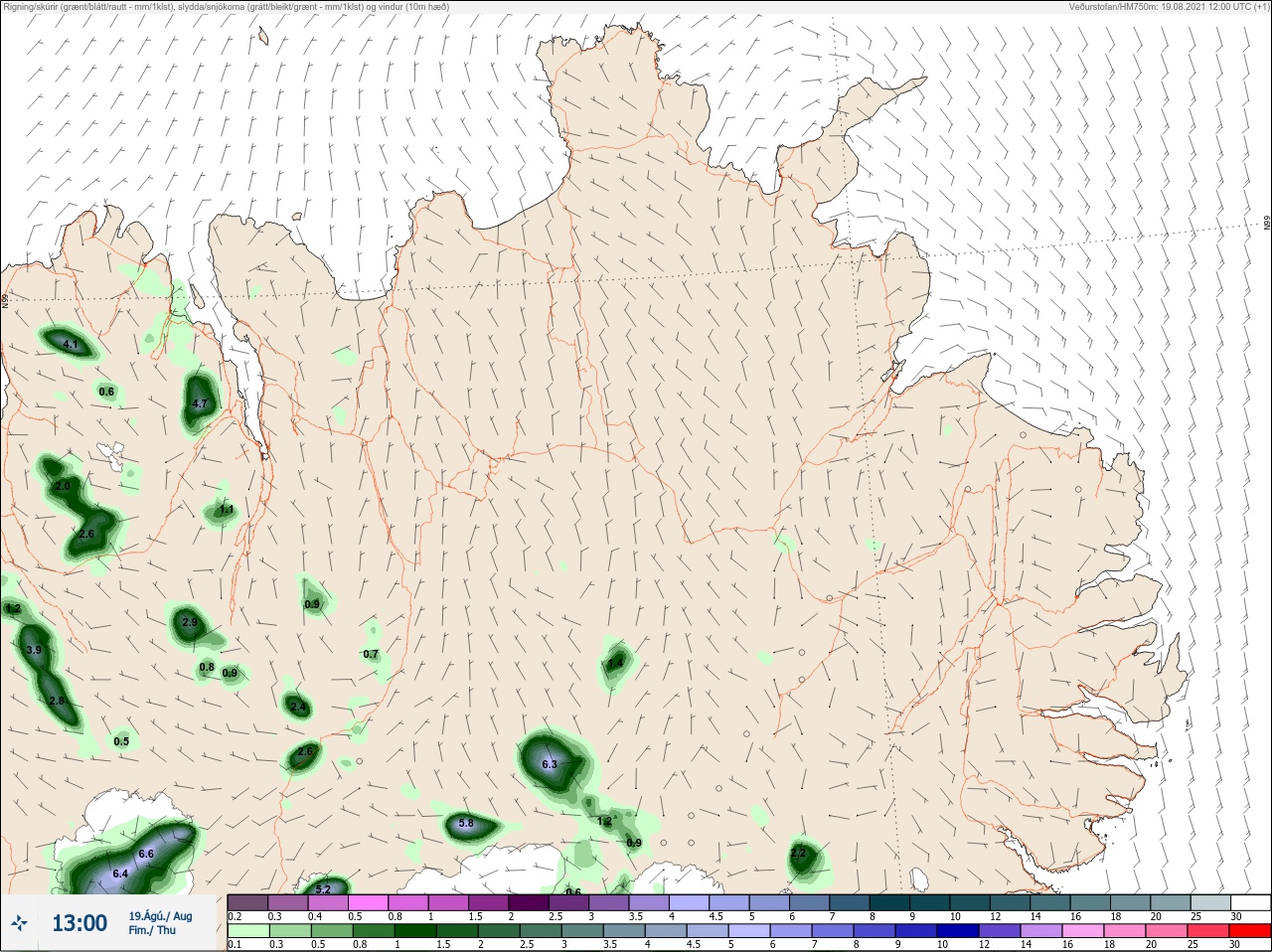This screenshot has height=952, width=1272.
Task: Click the 2.2 precipitation cell value
Action: pyautogui.click(x=798, y=853)
